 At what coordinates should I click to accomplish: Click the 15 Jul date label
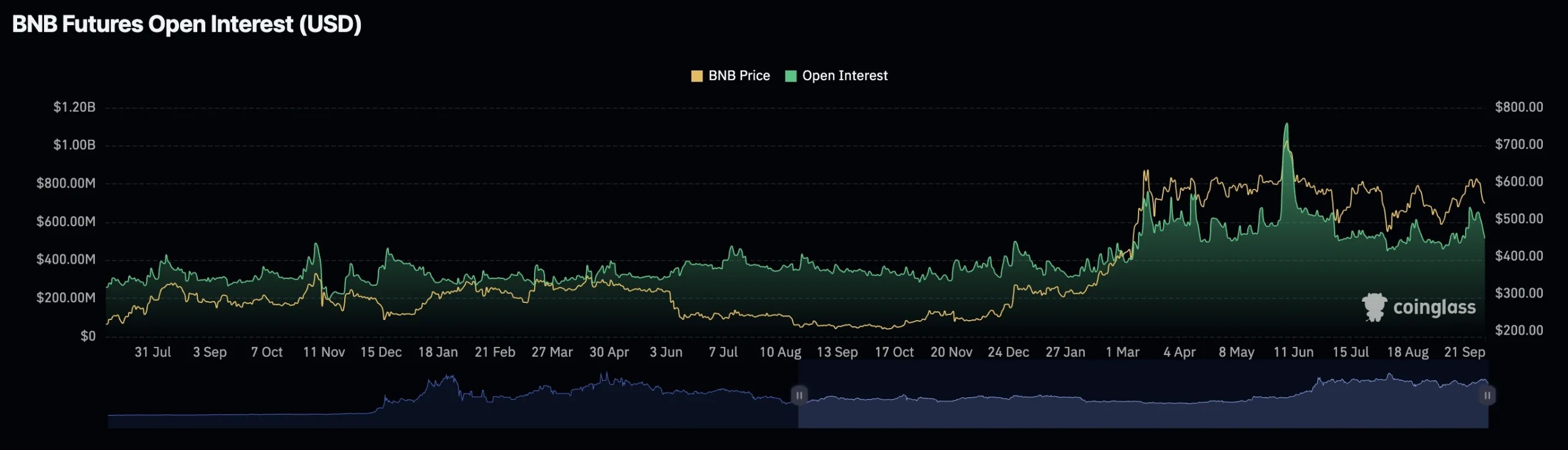[1351, 353]
